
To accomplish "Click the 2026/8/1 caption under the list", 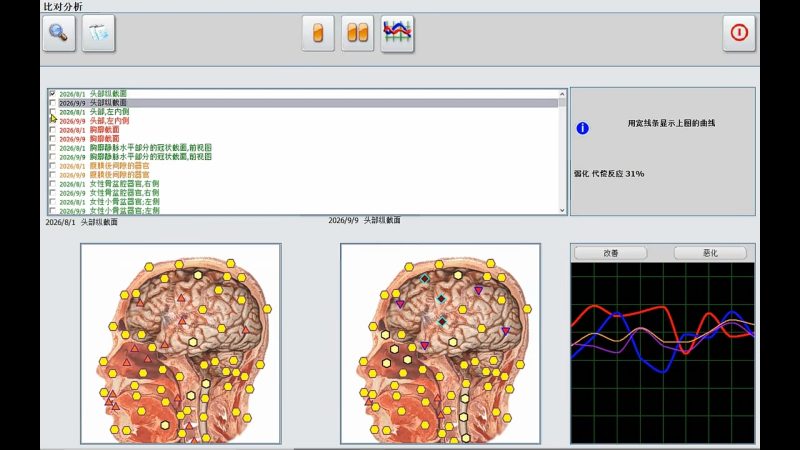I will pos(82,222).
